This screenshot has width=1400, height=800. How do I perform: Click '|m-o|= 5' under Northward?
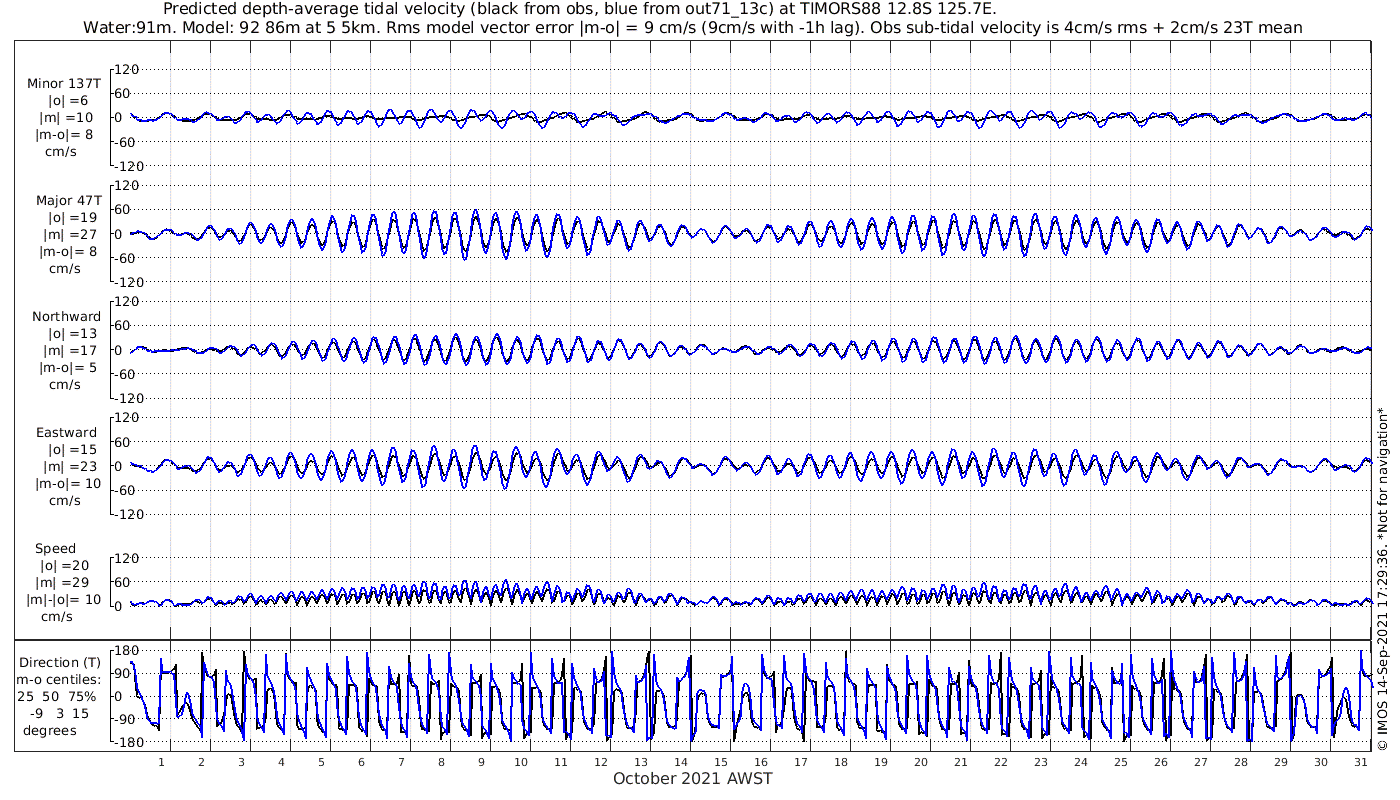[68, 368]
